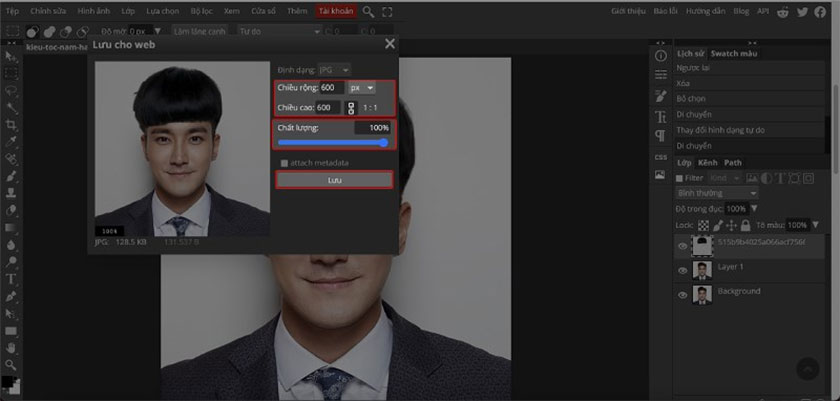Select the Eraser tool
The image size is (840, 401).
(x=11, y=210)
